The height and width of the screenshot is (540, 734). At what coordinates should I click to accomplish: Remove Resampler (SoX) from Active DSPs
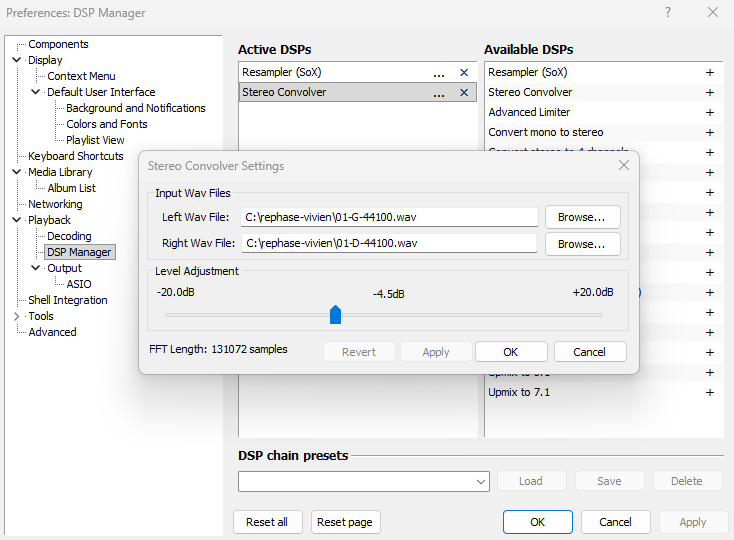click(464, 73)
